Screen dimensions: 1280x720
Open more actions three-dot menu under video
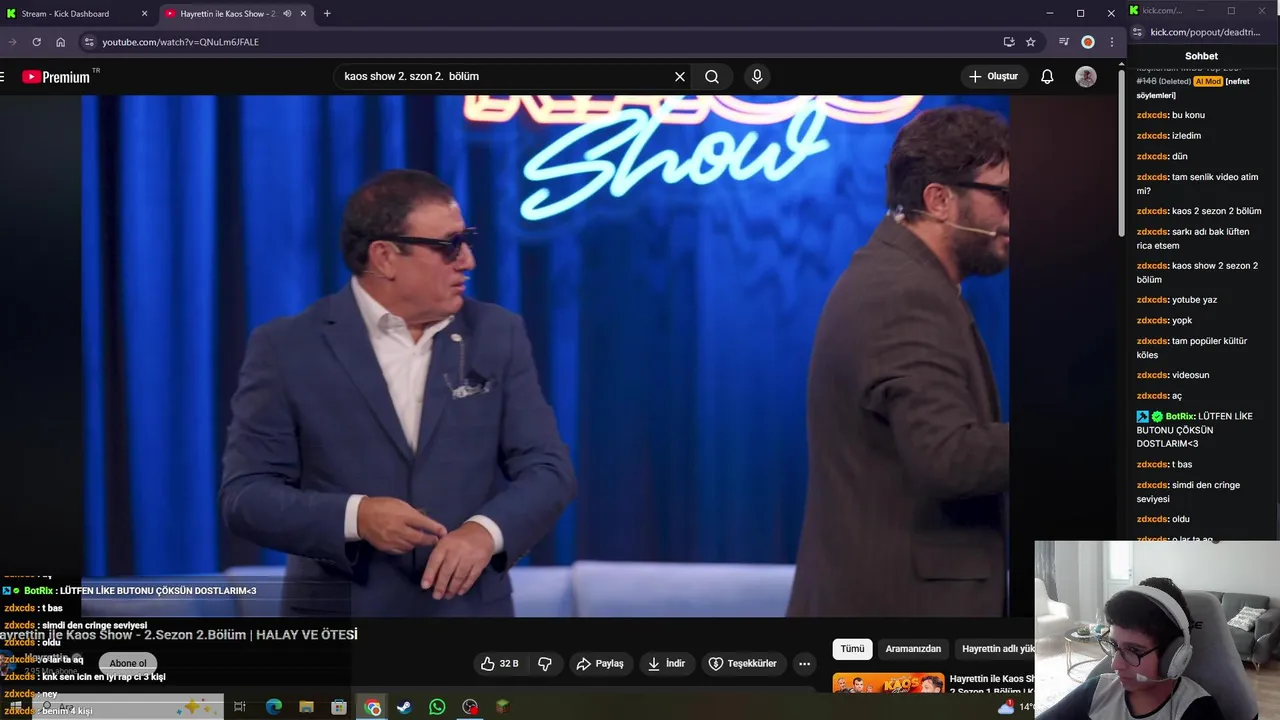point(804,663)
